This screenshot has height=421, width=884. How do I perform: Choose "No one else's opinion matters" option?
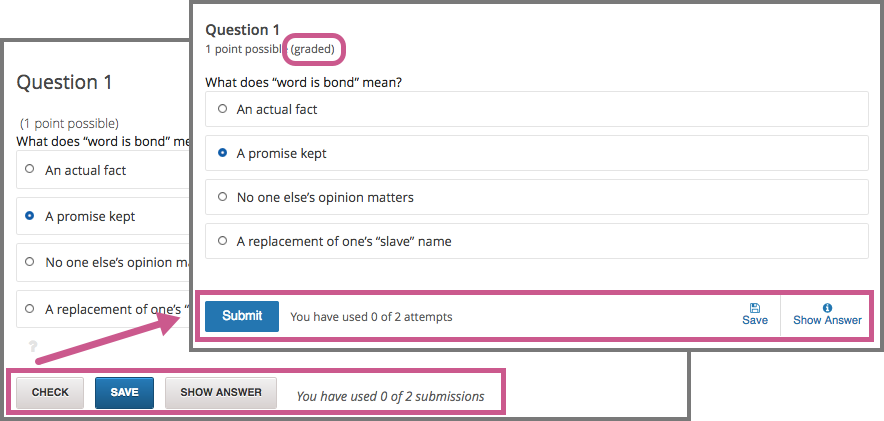(222, 197)
